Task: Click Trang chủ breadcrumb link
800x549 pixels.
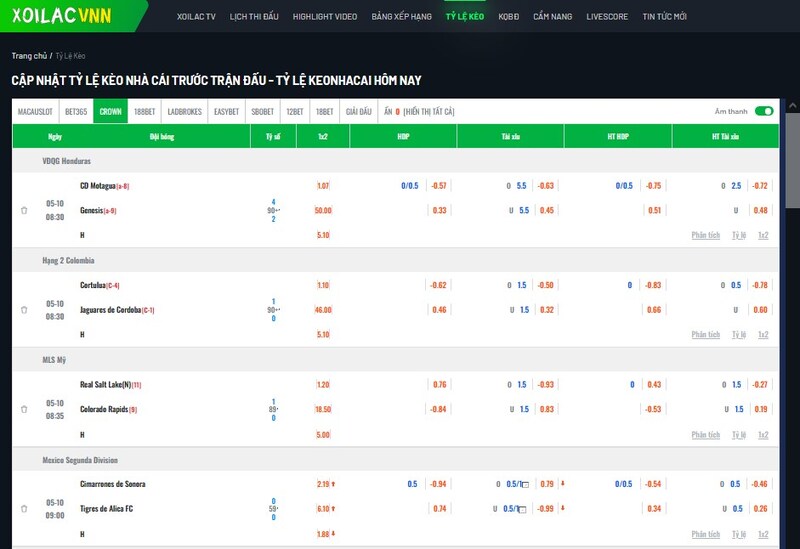Action: click(x=29, y=56)
